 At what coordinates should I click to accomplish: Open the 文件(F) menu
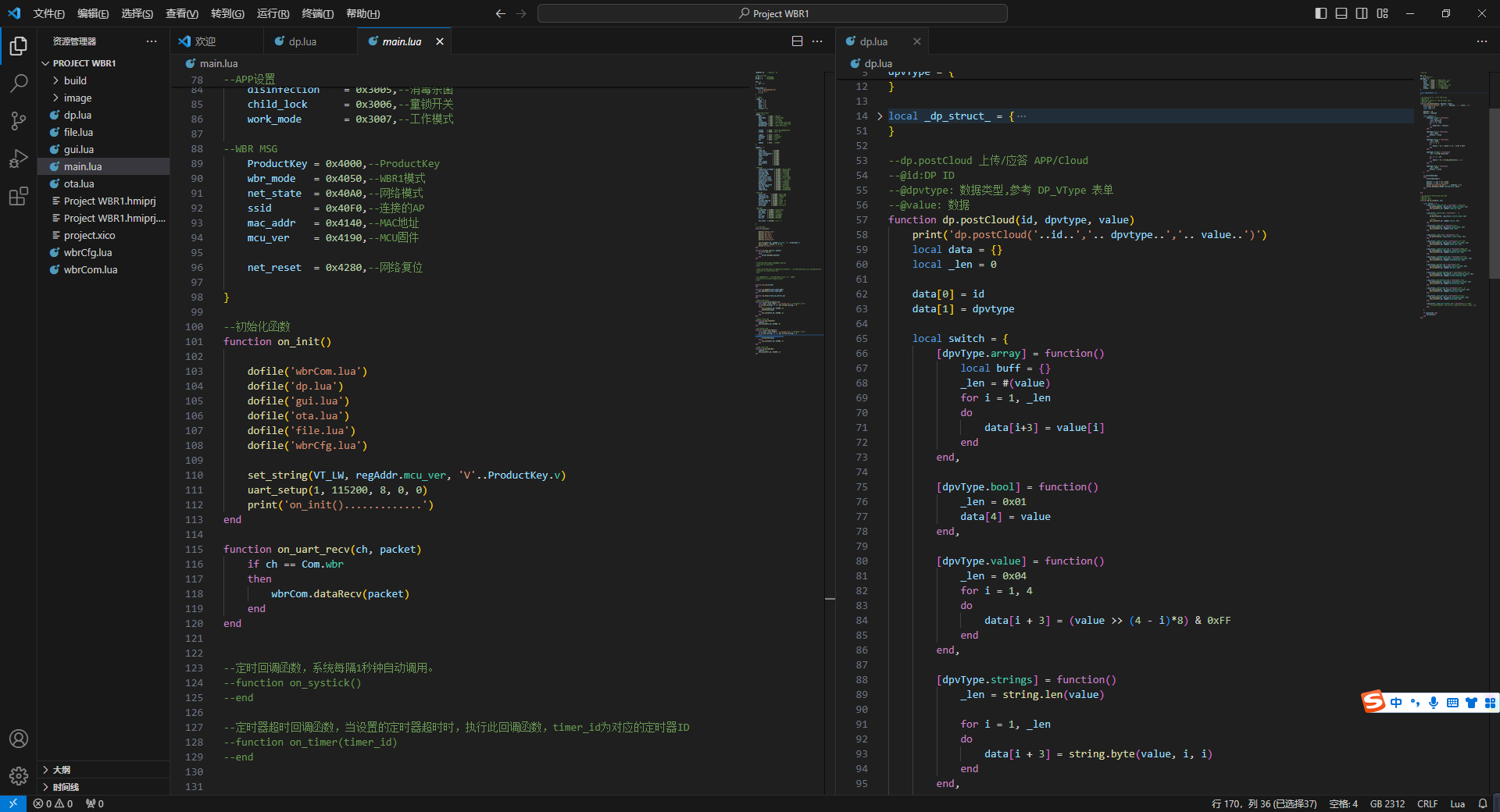[x=49, y=13]
